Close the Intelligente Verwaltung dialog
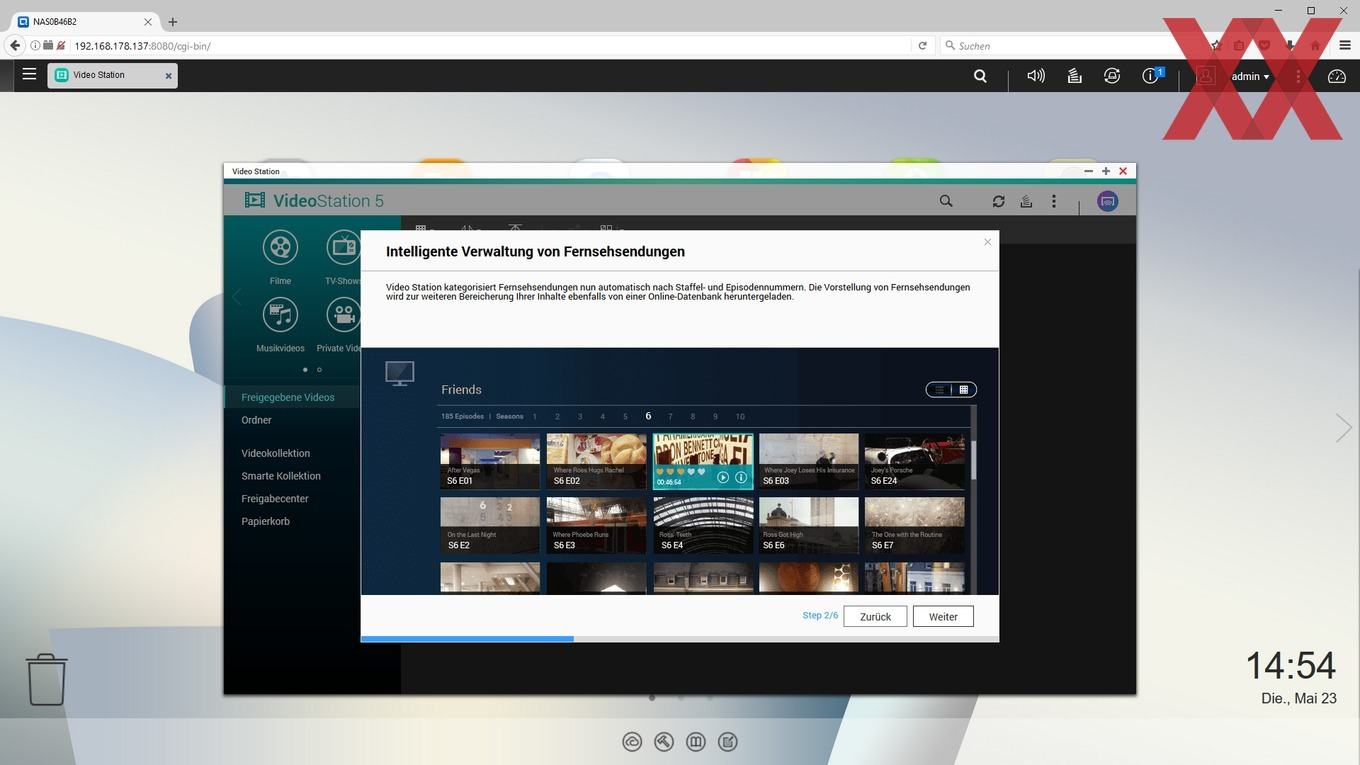This screenshot has width=1360, height=765. [987, 242]
